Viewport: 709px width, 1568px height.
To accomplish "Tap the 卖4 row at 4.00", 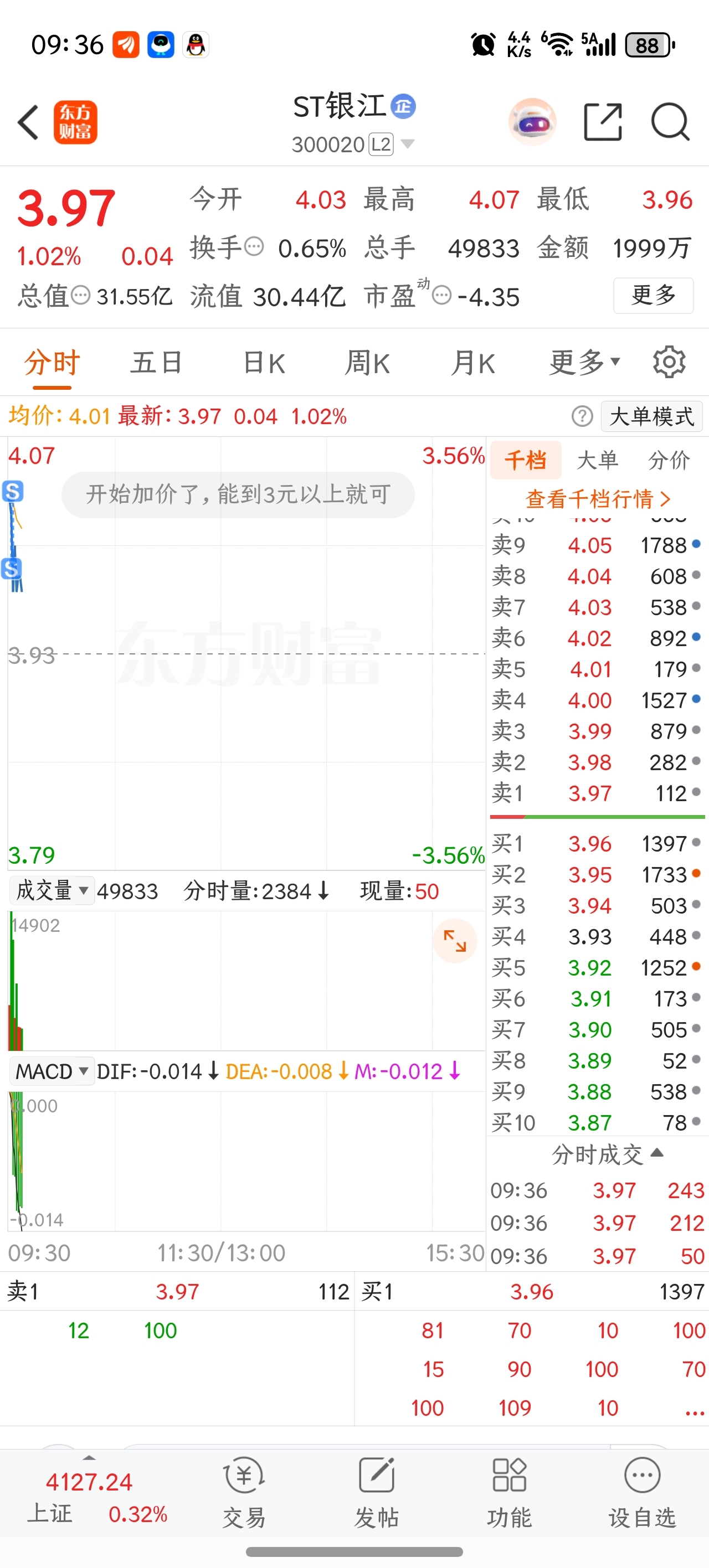I will click(x=597, y=700).
